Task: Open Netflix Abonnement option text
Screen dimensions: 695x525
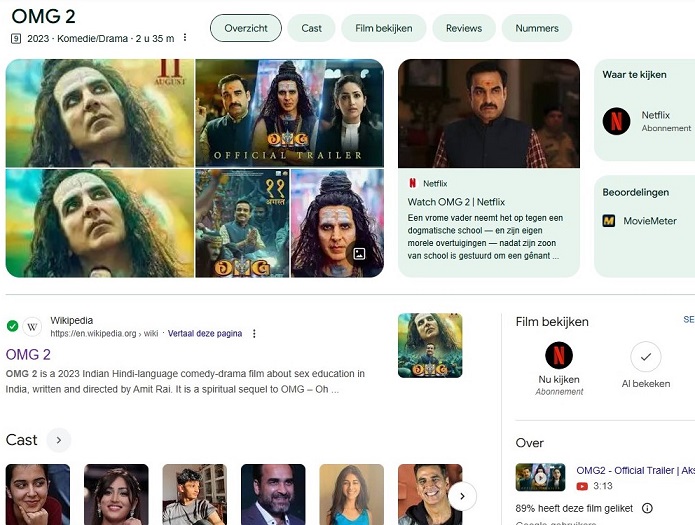Action: coord(666,121)
